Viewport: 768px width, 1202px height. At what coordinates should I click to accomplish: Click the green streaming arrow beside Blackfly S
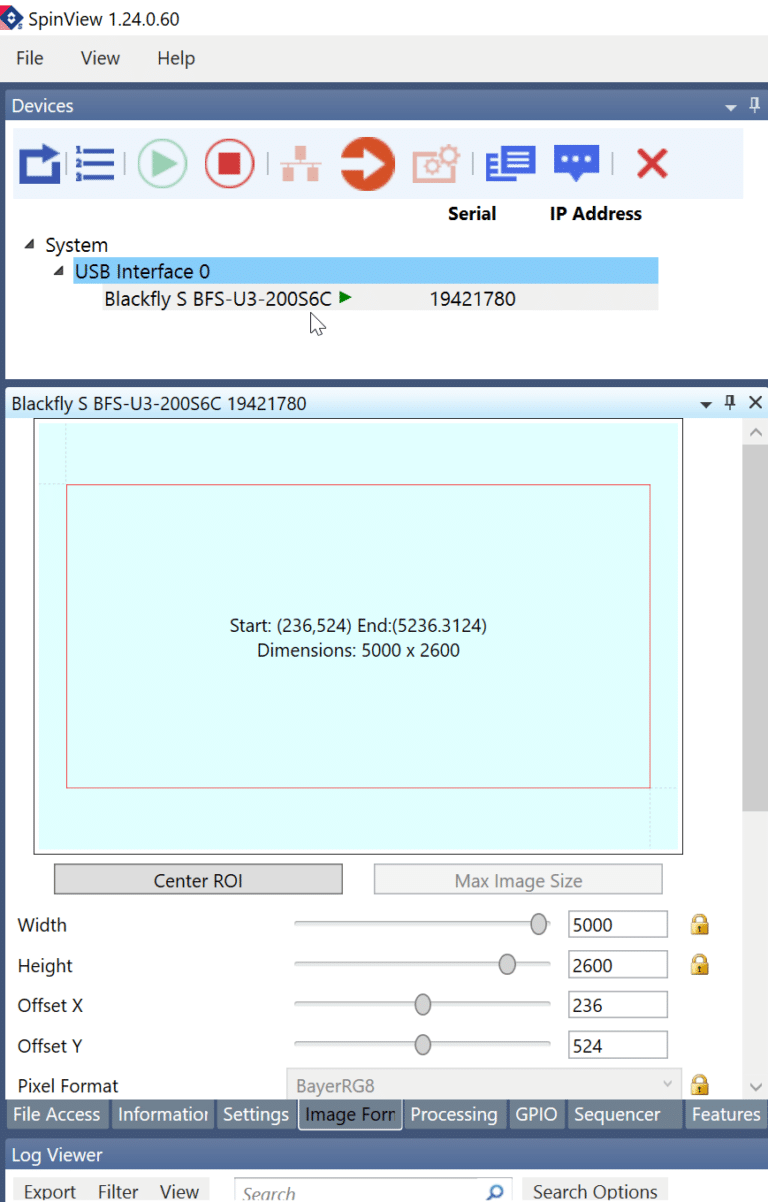pyautogui.click(x=345, y=297)
